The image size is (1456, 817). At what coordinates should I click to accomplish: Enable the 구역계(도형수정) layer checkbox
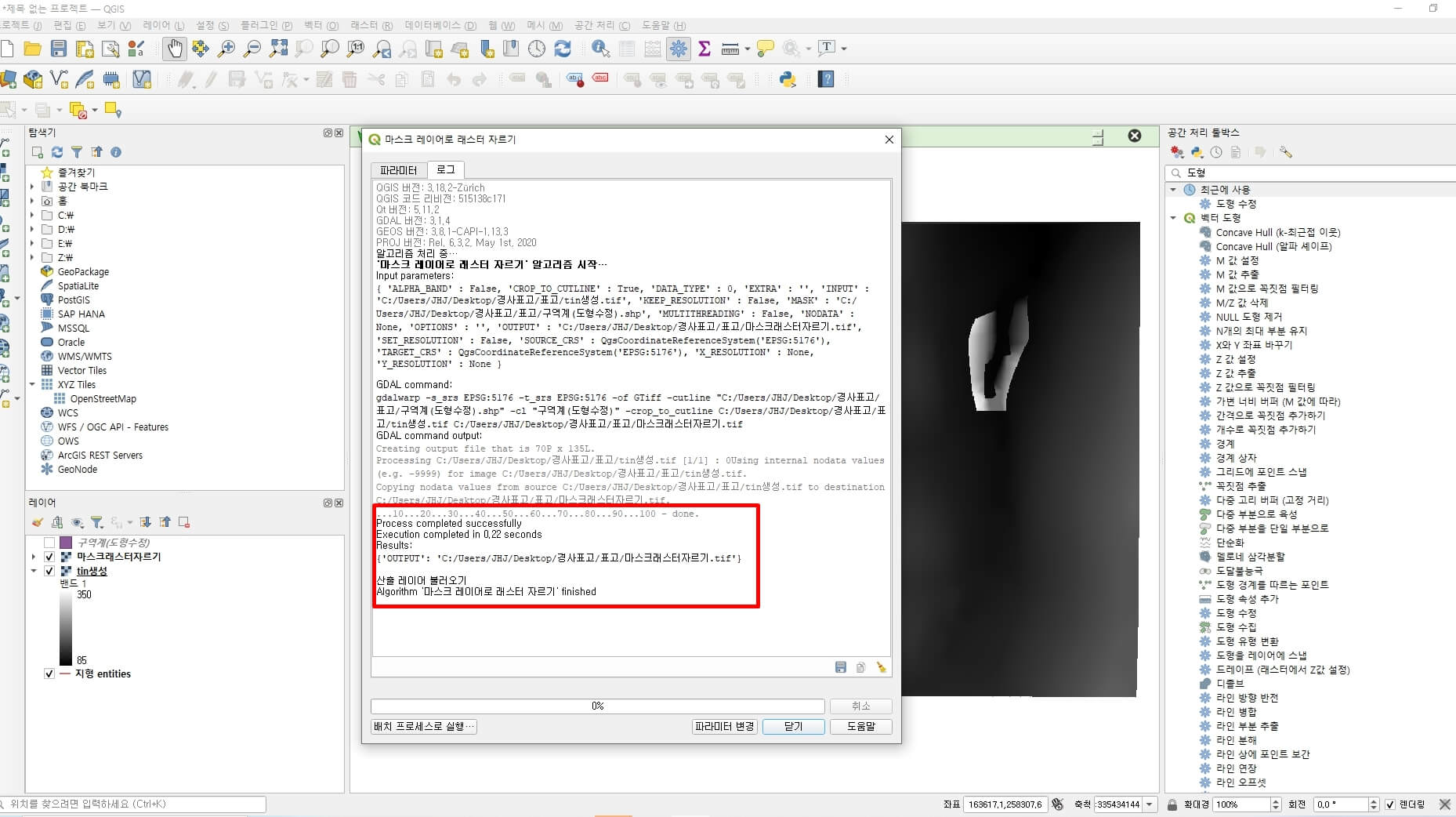(49, 543)
